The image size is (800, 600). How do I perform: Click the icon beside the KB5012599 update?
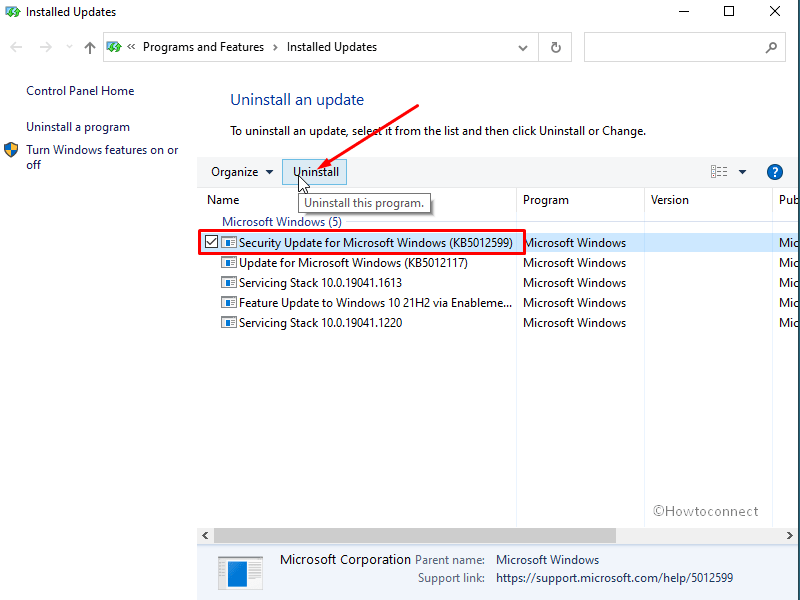click(x=229, y=242)
